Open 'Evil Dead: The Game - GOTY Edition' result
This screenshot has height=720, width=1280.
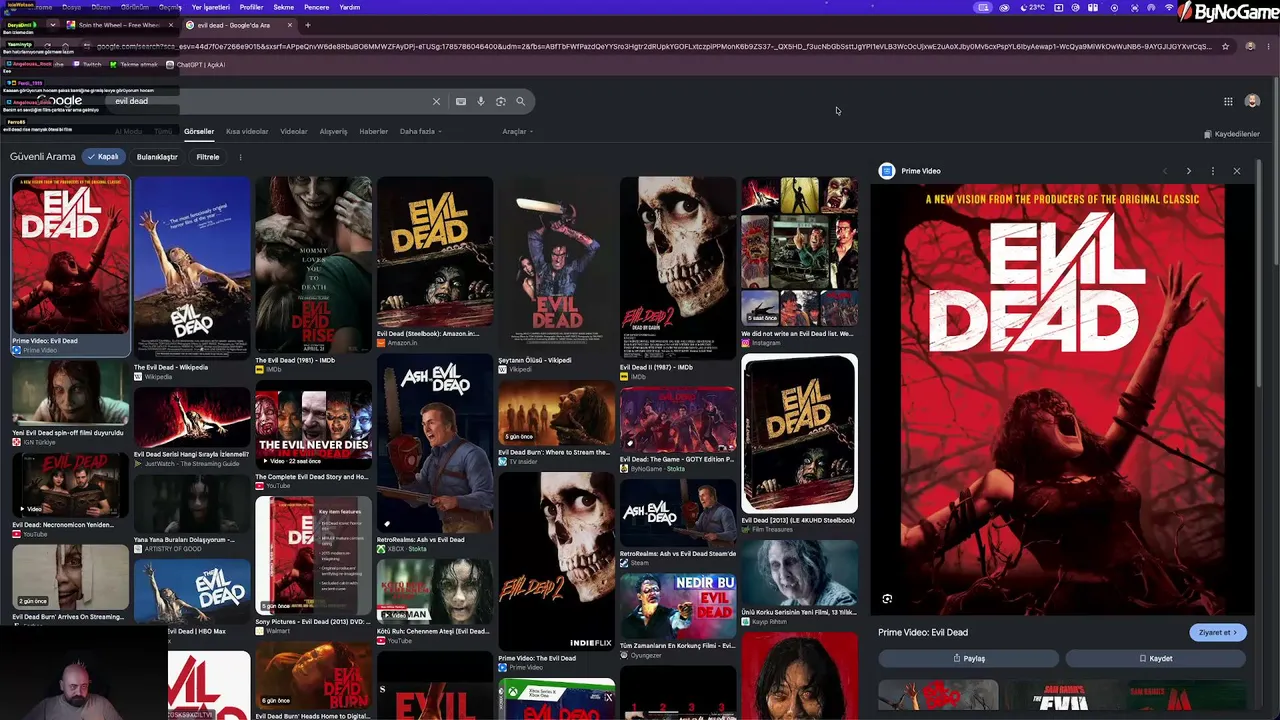pyautogui.click(x=678, y=430)
